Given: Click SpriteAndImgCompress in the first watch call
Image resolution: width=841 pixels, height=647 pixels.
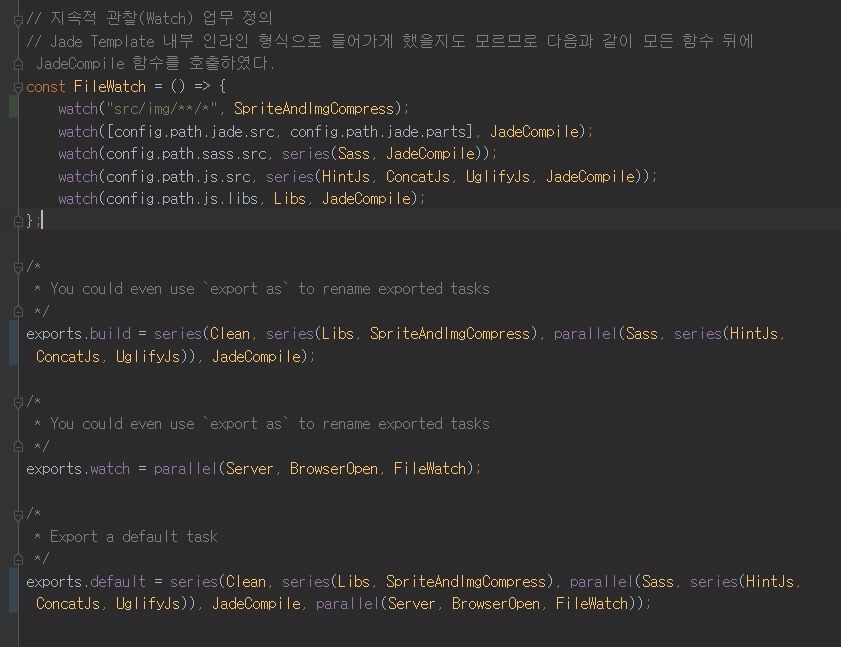Looking at the screenshot, I should [317, 108].
